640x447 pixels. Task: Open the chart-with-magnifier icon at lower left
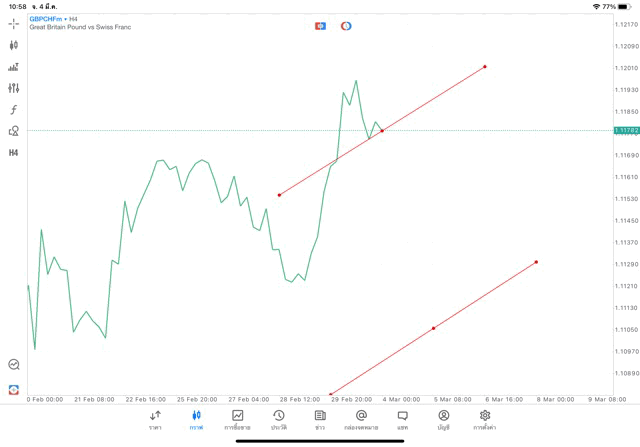tap(14, 365)
